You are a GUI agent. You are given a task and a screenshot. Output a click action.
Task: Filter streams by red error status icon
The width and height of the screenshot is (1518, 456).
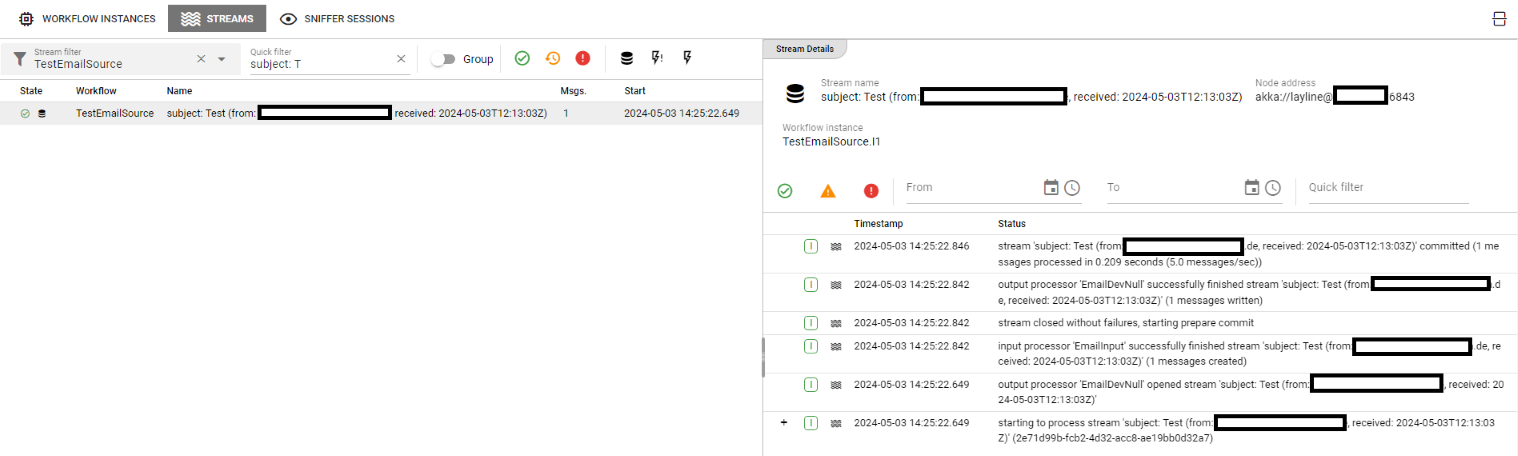[x=583, y=59]
